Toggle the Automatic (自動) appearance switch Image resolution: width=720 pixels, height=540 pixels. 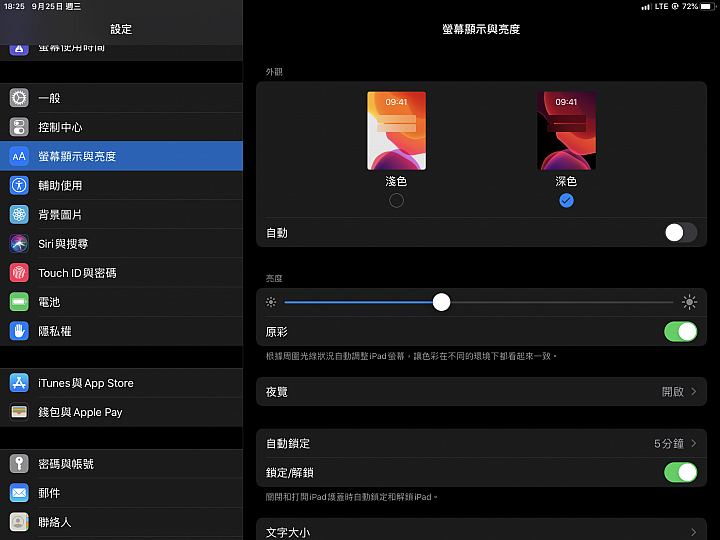pos(681,233)
